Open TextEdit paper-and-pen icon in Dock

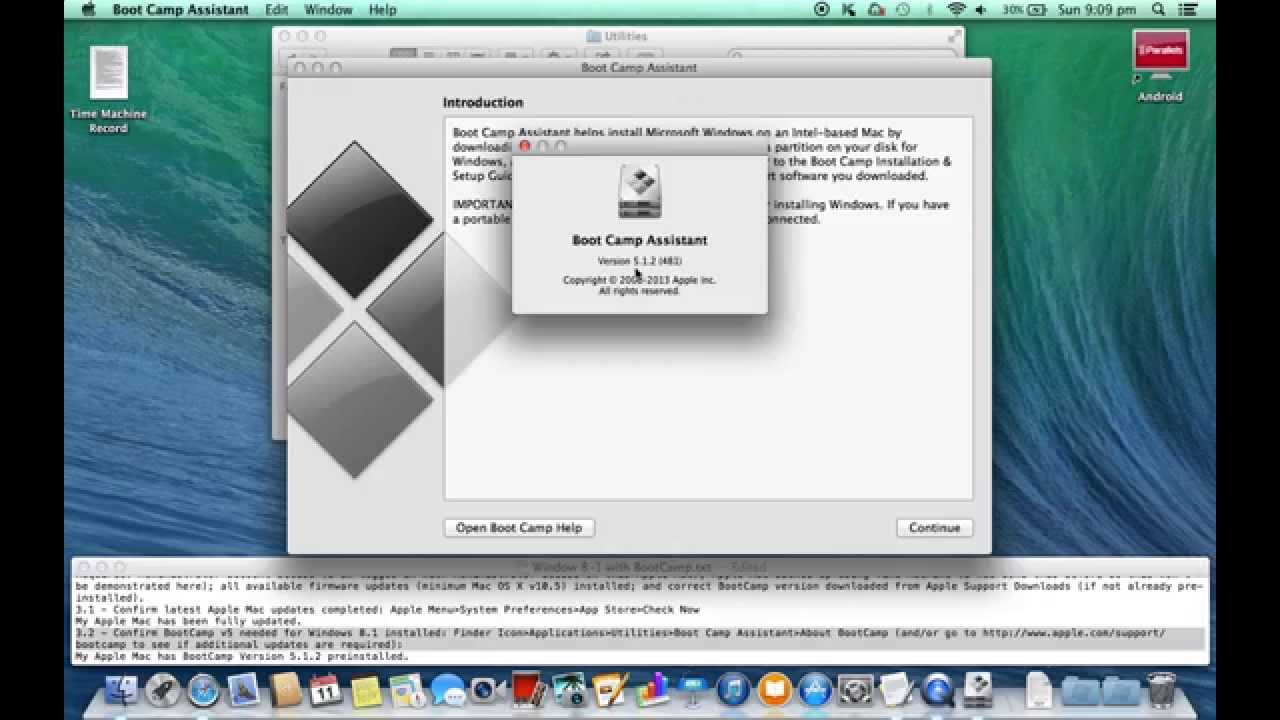coord(897,692)
